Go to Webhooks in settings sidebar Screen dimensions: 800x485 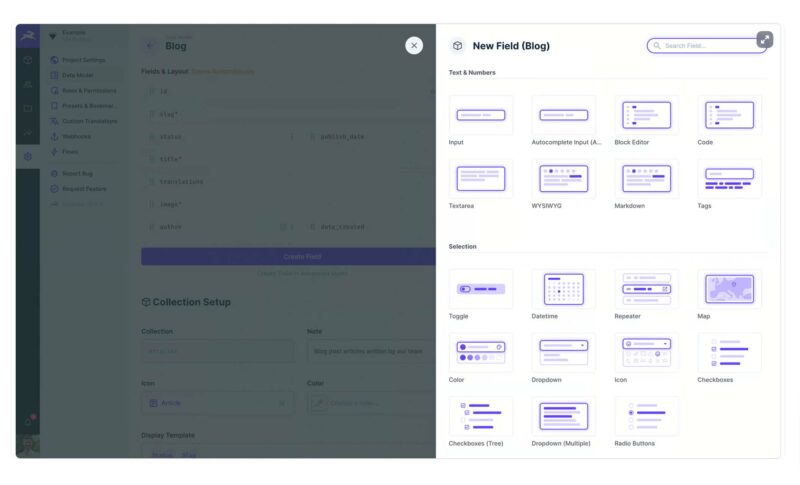coord(77,136)
